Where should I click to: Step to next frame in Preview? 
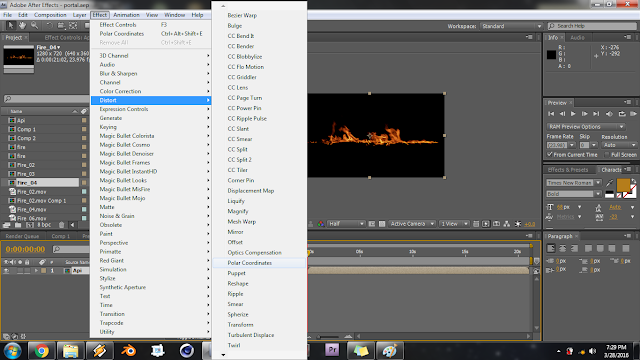(x=584, y=114)
